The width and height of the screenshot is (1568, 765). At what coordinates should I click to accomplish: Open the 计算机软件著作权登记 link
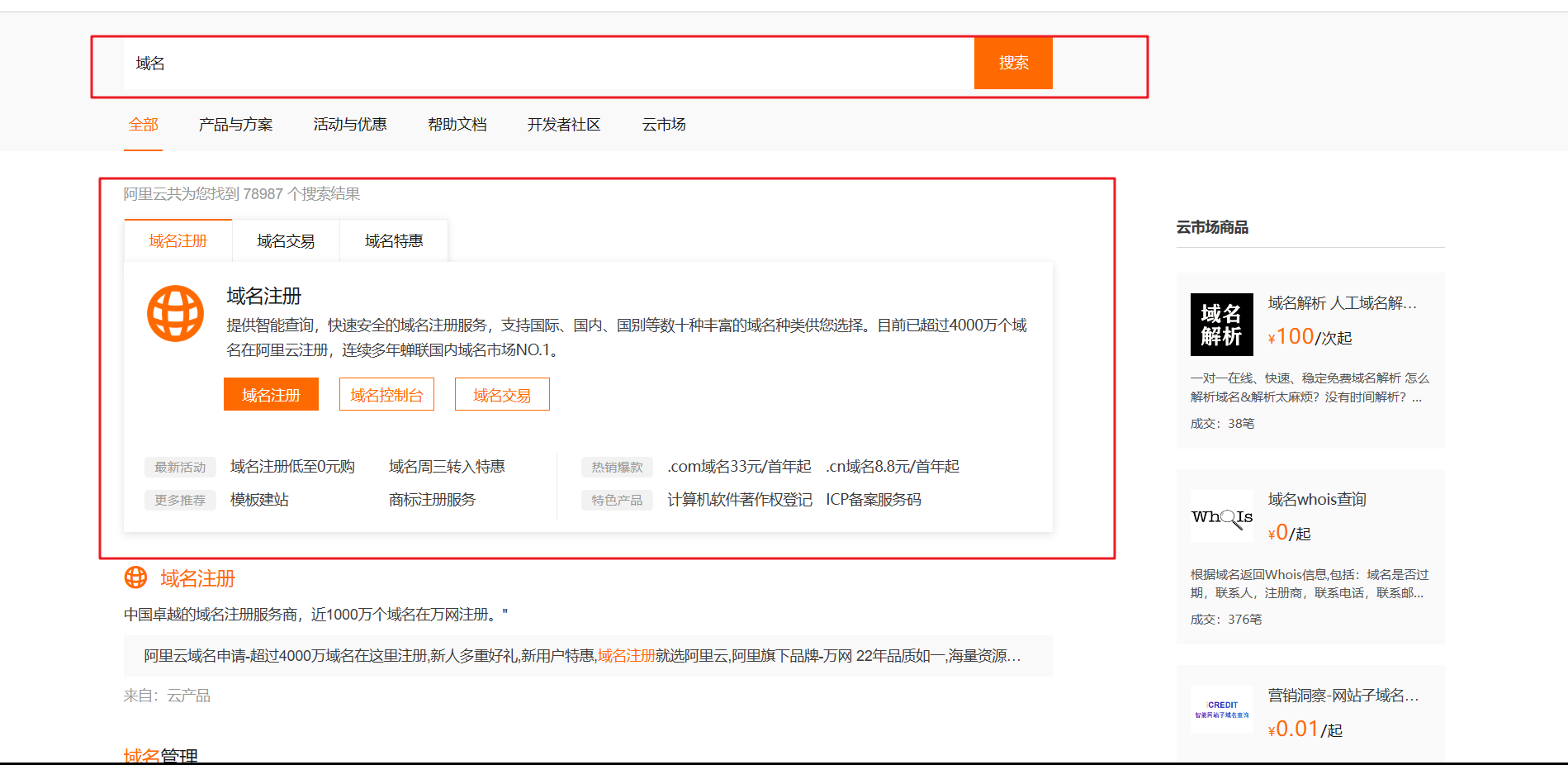point(740,500)
